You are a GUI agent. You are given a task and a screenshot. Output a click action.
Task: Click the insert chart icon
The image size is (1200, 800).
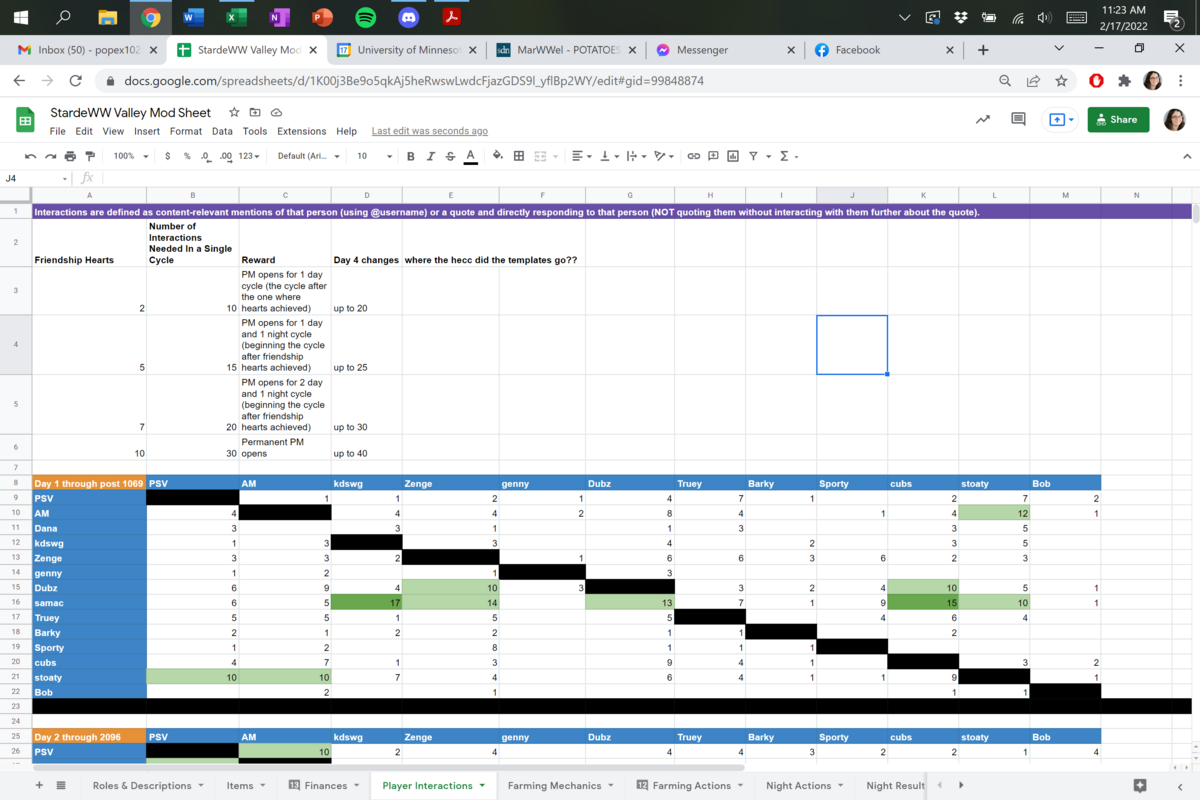click(x=733, y=156)
